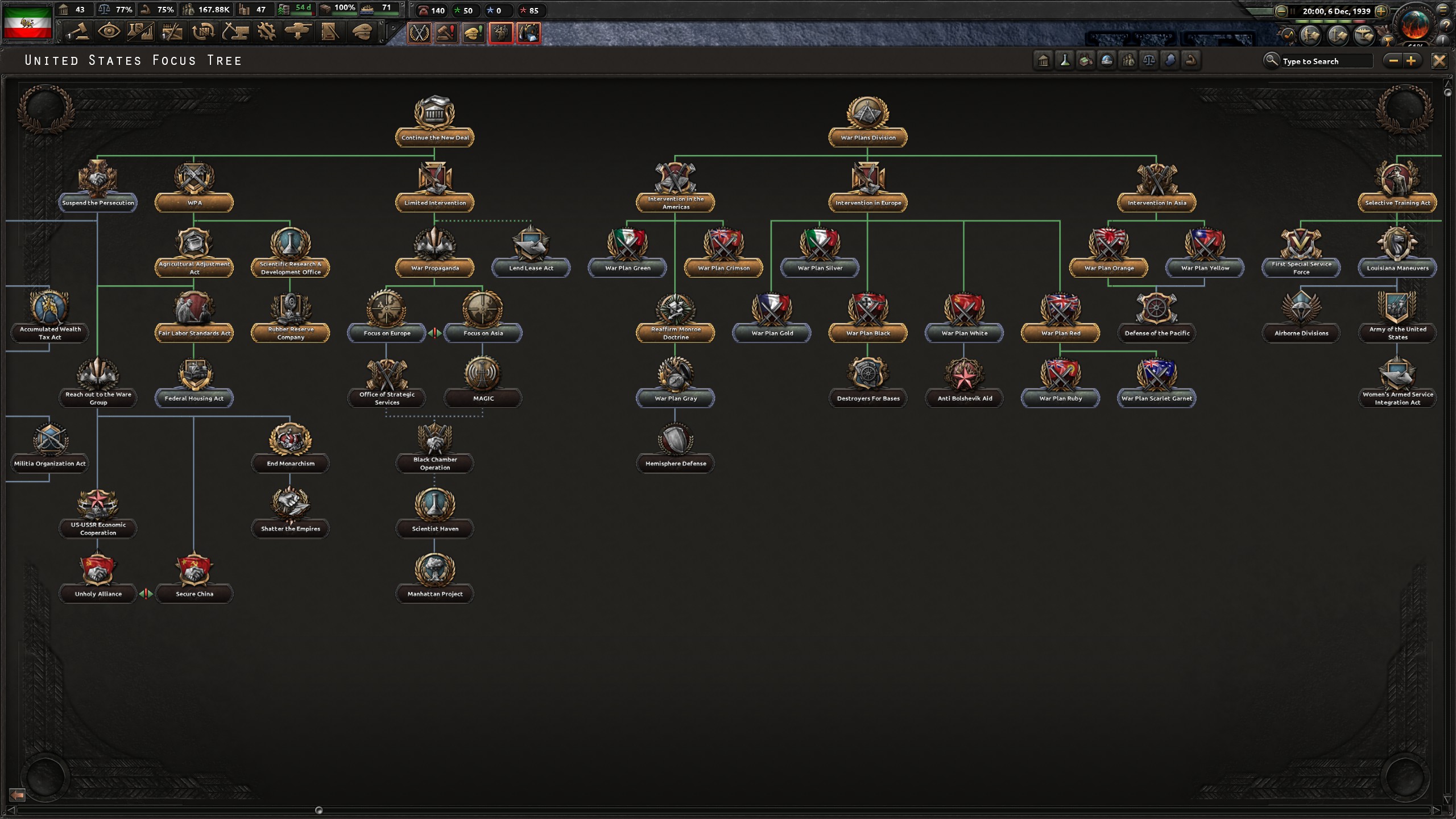This screenshot has height=819, width=1456.
Task: Toggle the political power filter column icon
Action: click(1044, 60)
